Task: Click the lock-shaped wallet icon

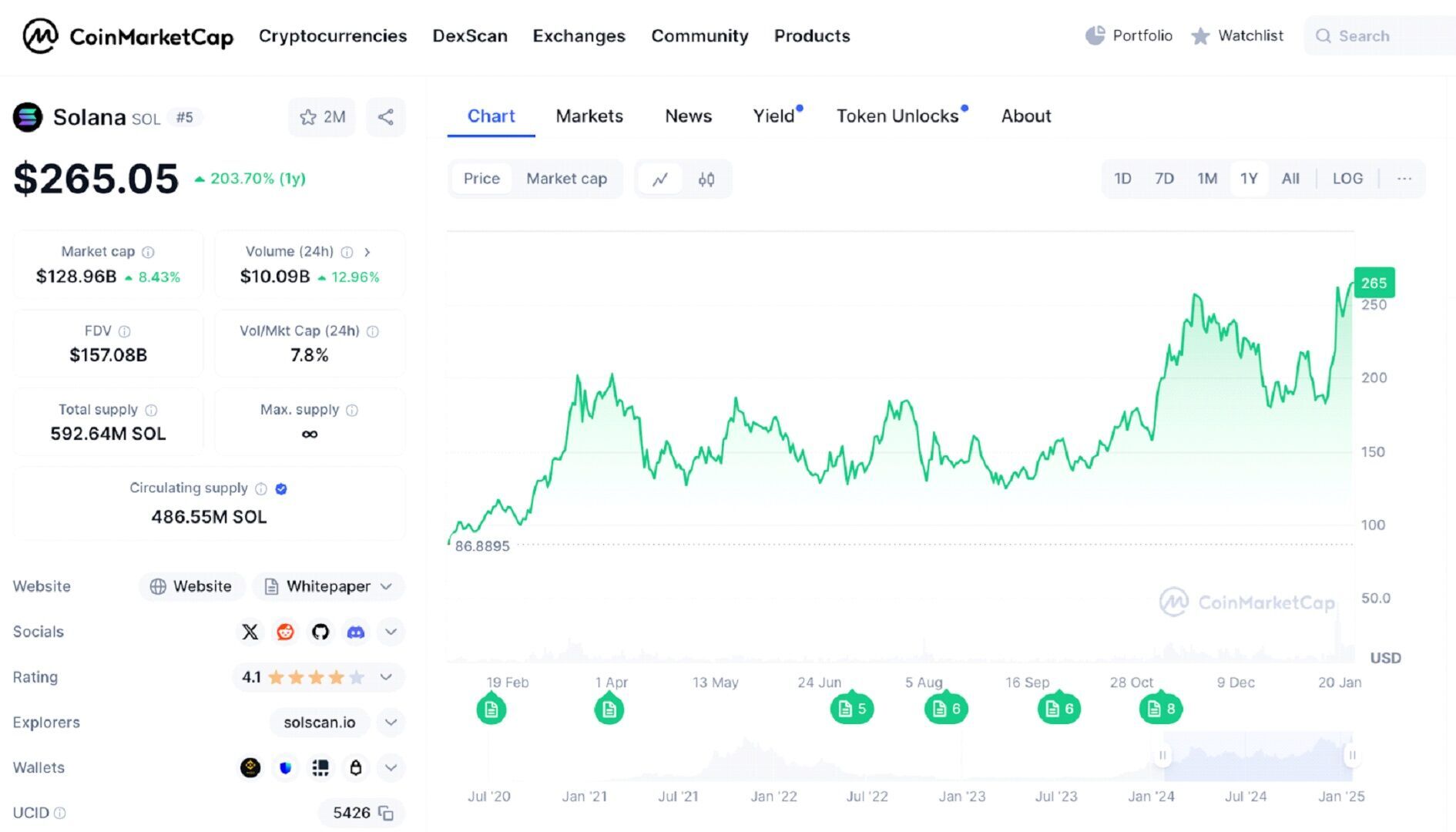Action: click(x=355, y=767)
